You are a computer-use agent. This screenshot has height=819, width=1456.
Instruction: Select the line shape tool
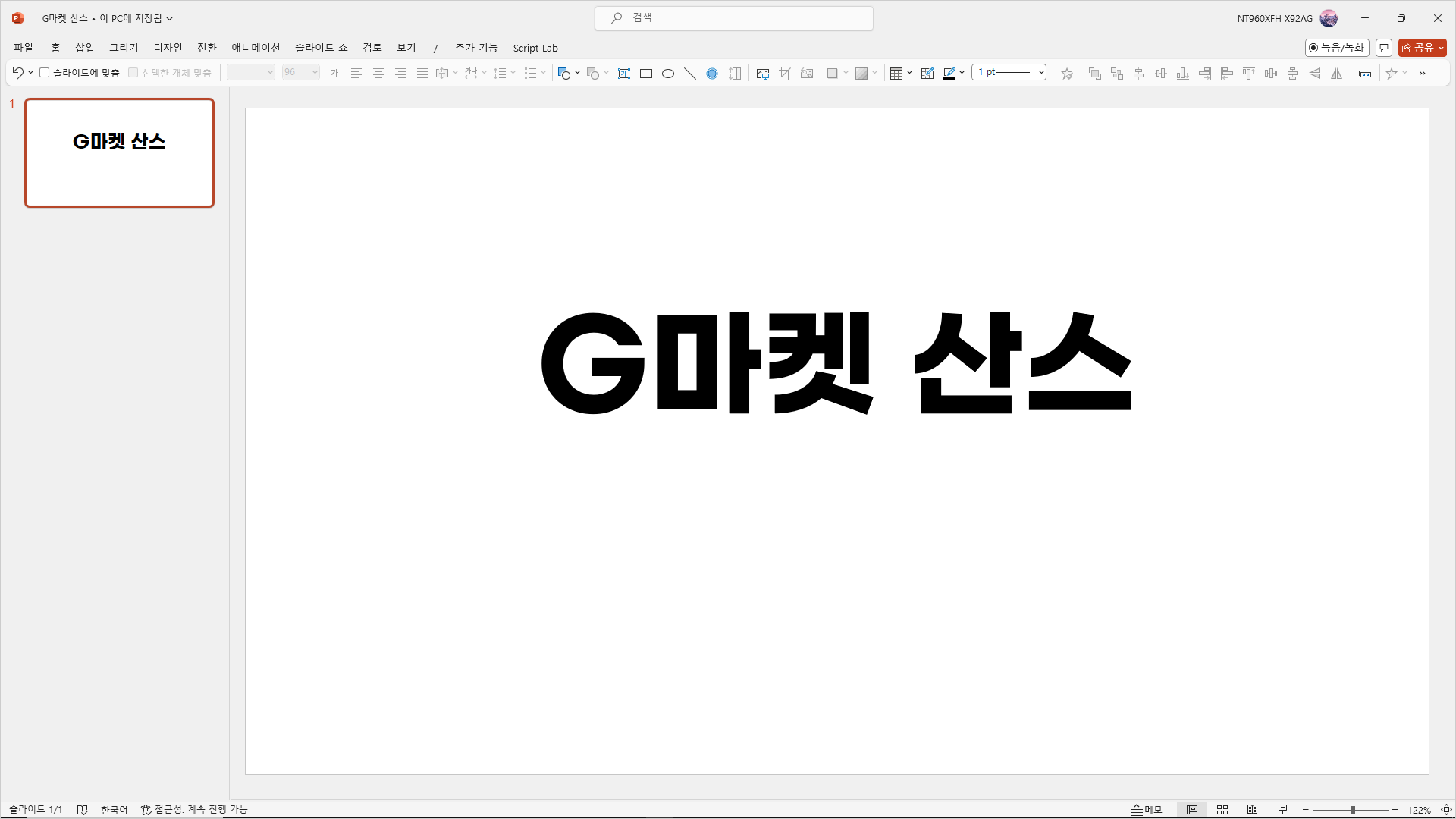point(689,74)
